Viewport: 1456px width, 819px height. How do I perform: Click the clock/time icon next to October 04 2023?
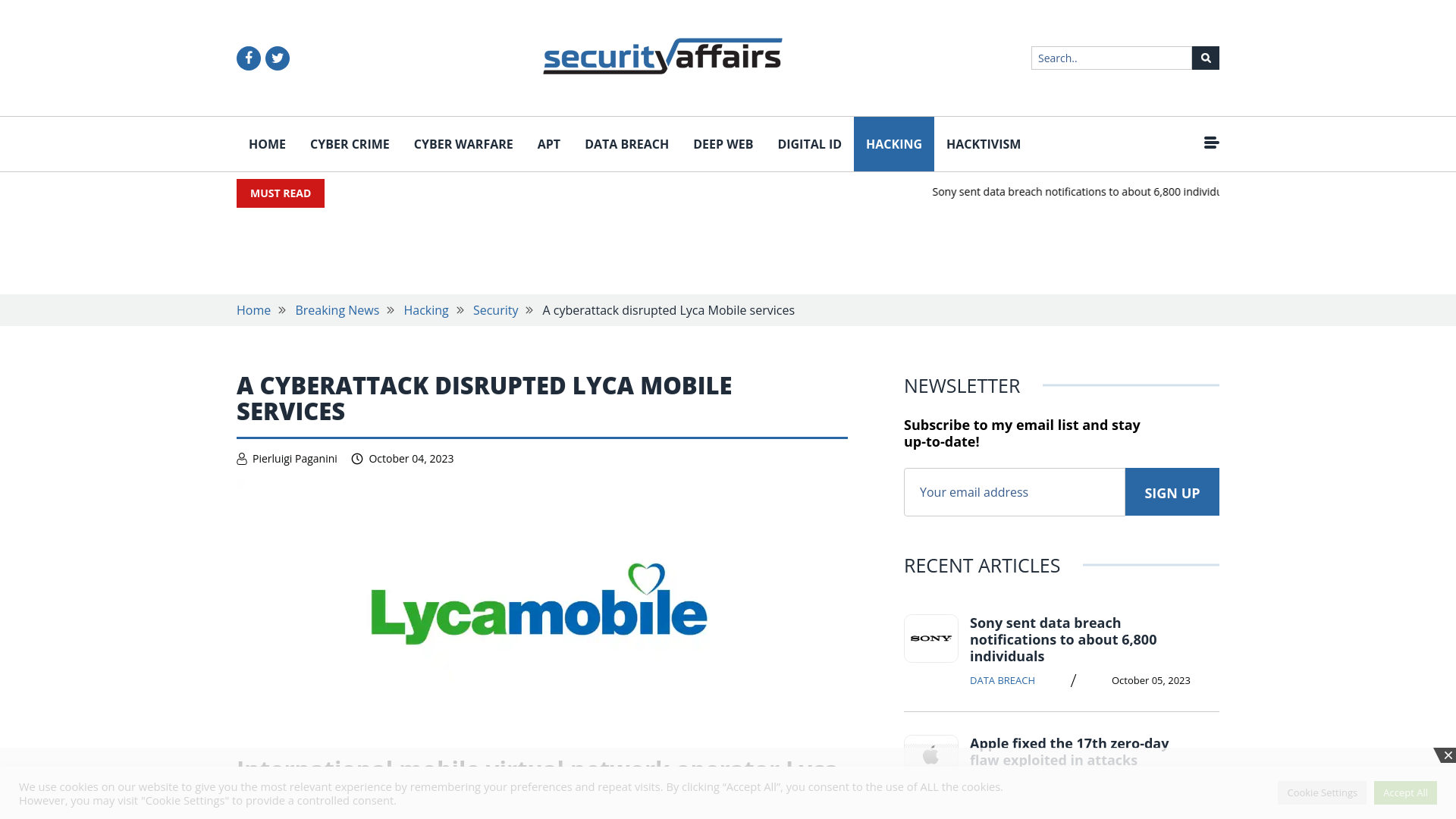[357, 459]
